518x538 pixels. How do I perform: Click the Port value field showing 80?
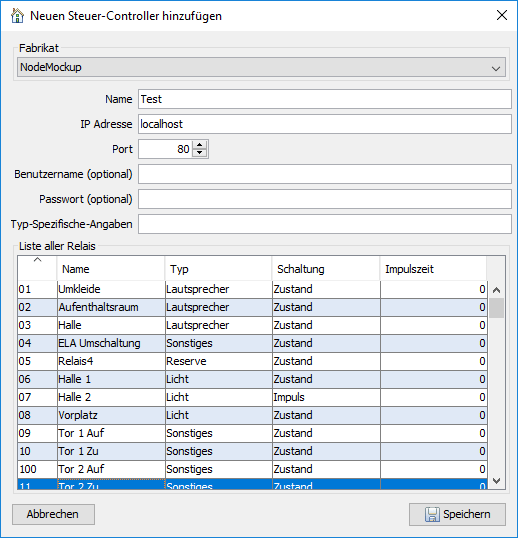[165, 149]
